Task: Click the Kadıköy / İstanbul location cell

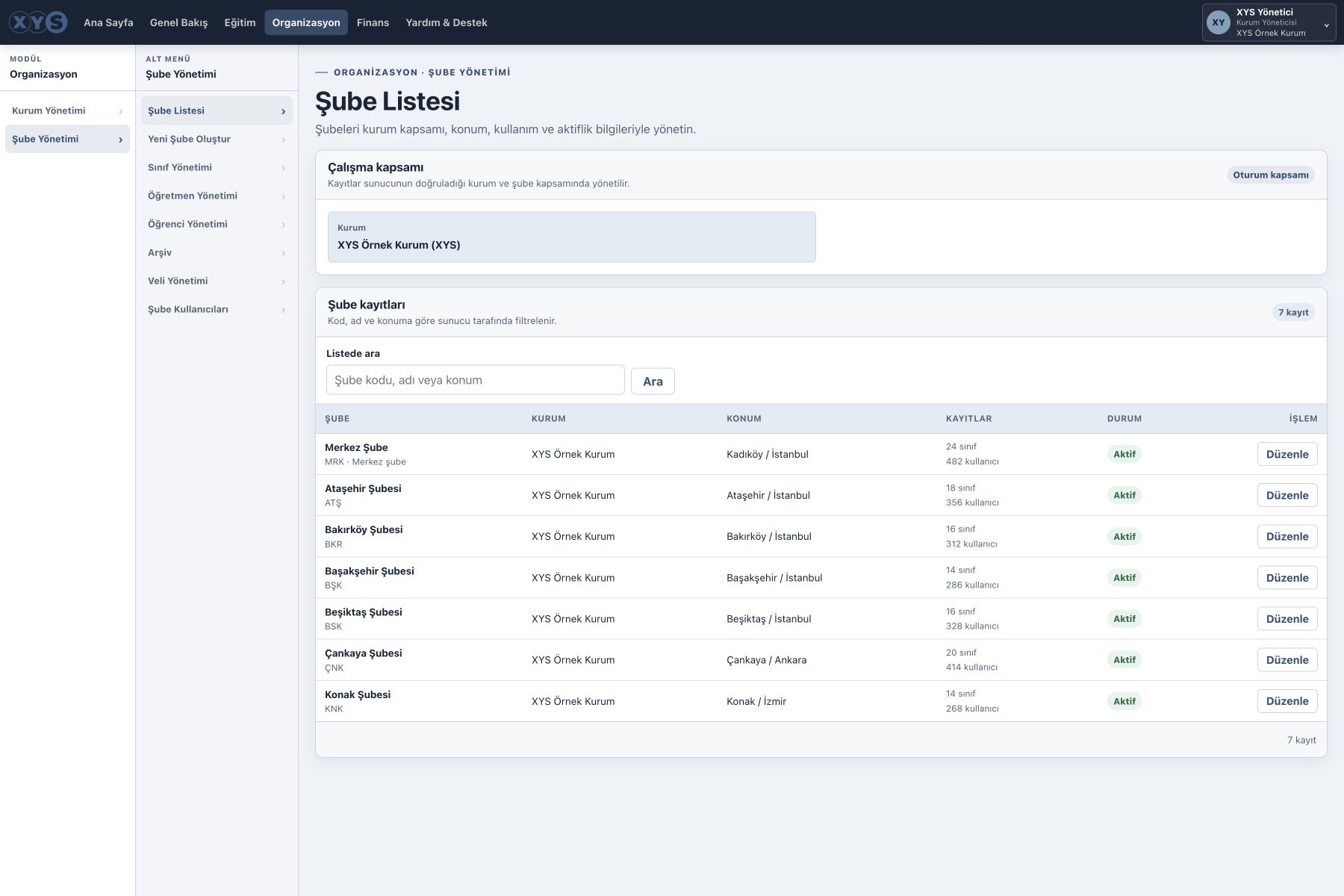Action: [767, 454]
